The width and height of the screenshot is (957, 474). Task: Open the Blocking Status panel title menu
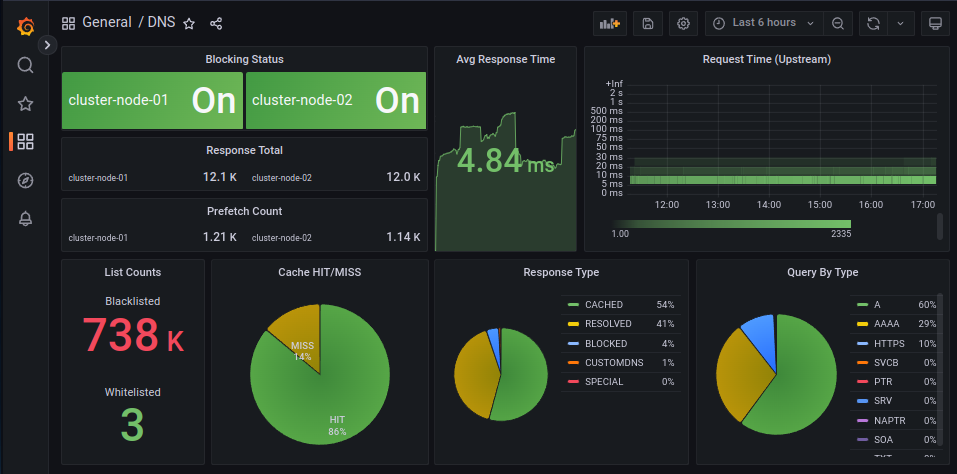[x=244, y=59]
